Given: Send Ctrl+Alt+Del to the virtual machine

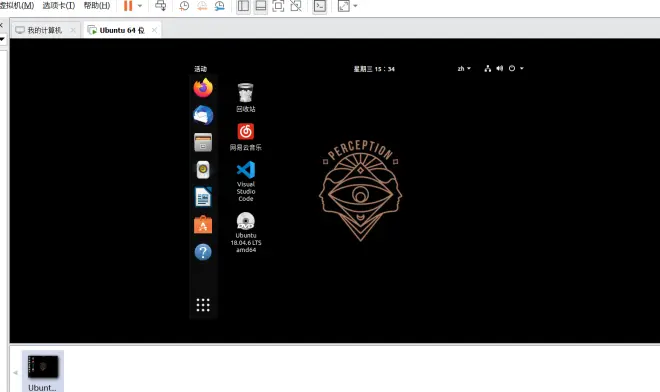Looking at the screenshot, I should click(x=161, y=6).
